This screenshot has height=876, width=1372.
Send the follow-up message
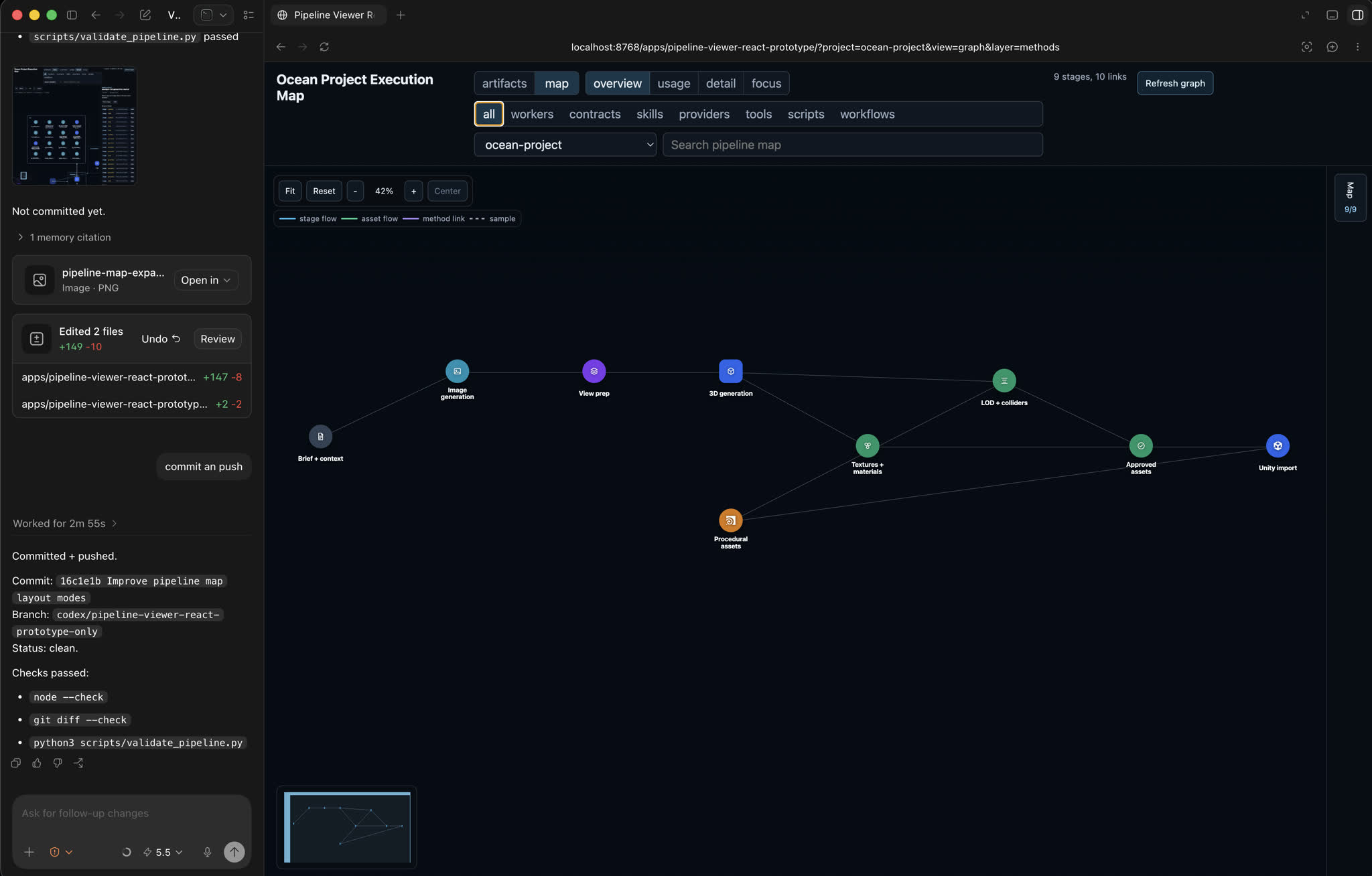click(x=234, y=852)
